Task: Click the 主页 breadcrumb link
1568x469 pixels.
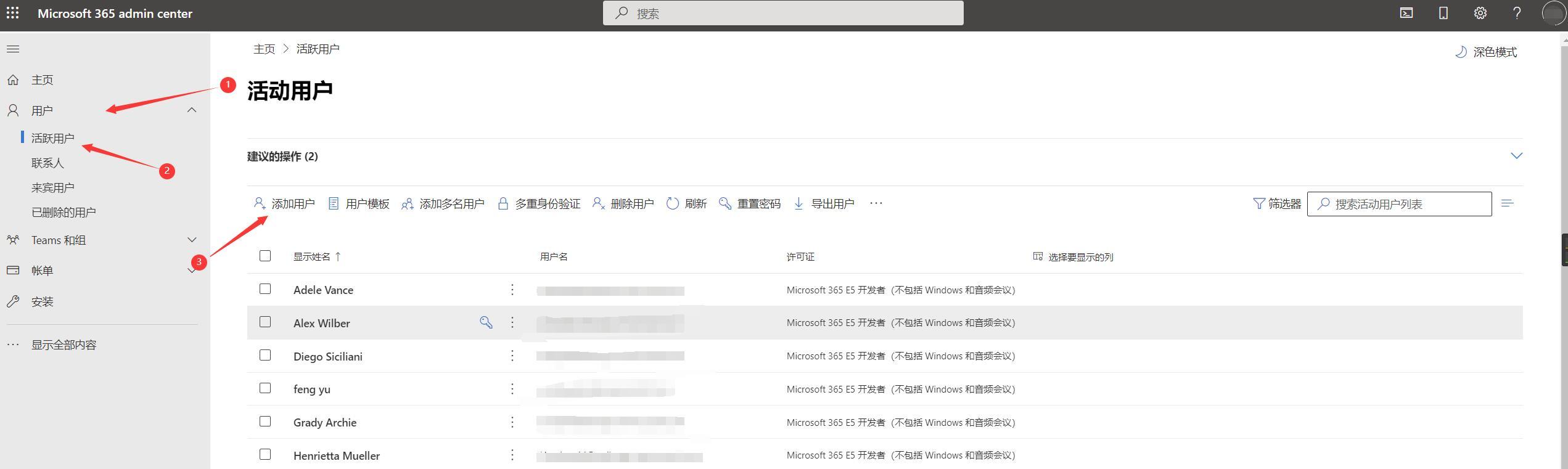Action: [264, 49]
